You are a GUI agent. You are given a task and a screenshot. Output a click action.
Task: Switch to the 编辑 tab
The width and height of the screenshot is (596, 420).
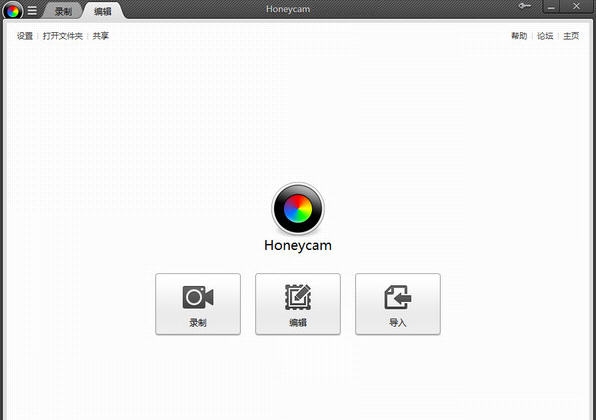click(103, 11)
